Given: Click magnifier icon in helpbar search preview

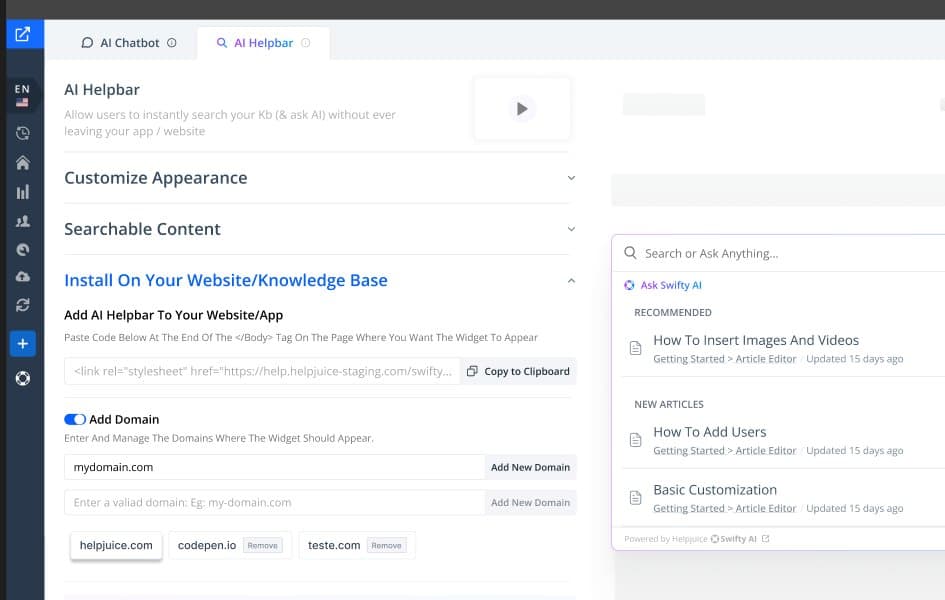Looking at the screenshot, I should 630,253.
